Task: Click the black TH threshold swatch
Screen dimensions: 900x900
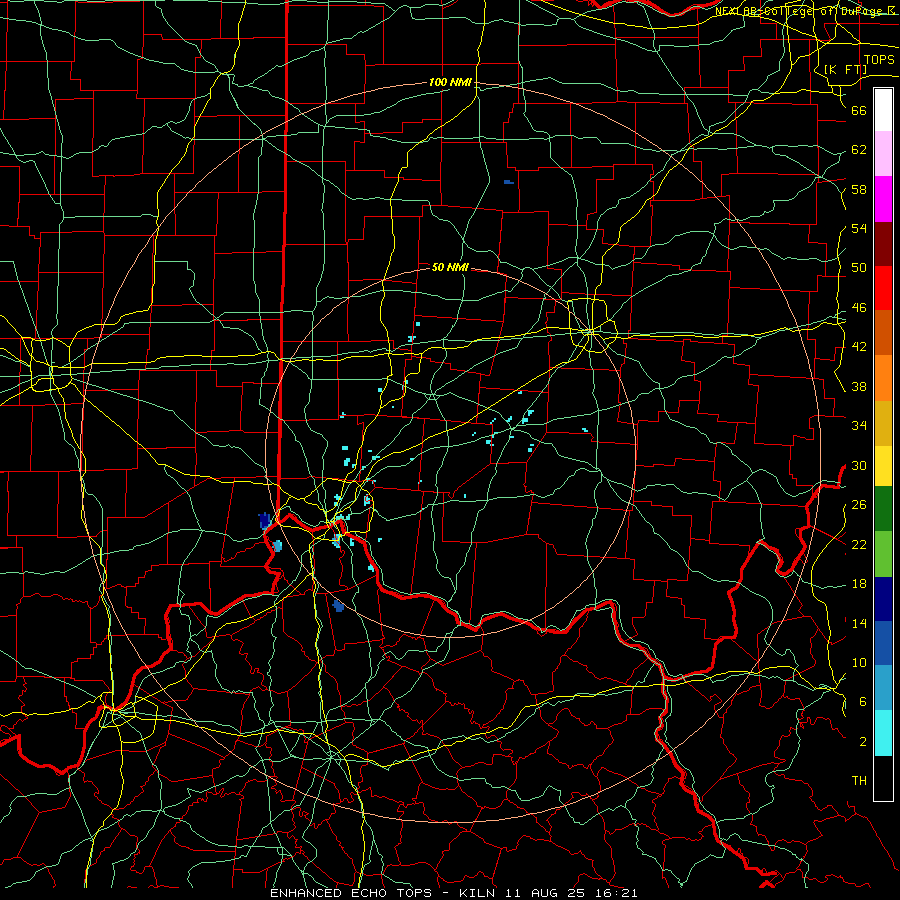Action: coord(883,778)
